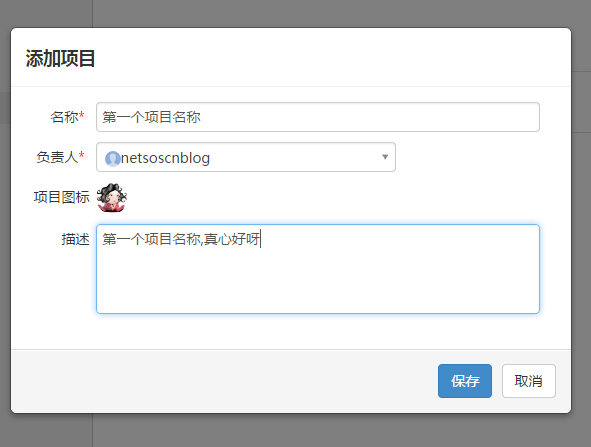
Task: Click the cartoon project icon image
Action: (x=112, y=197)
